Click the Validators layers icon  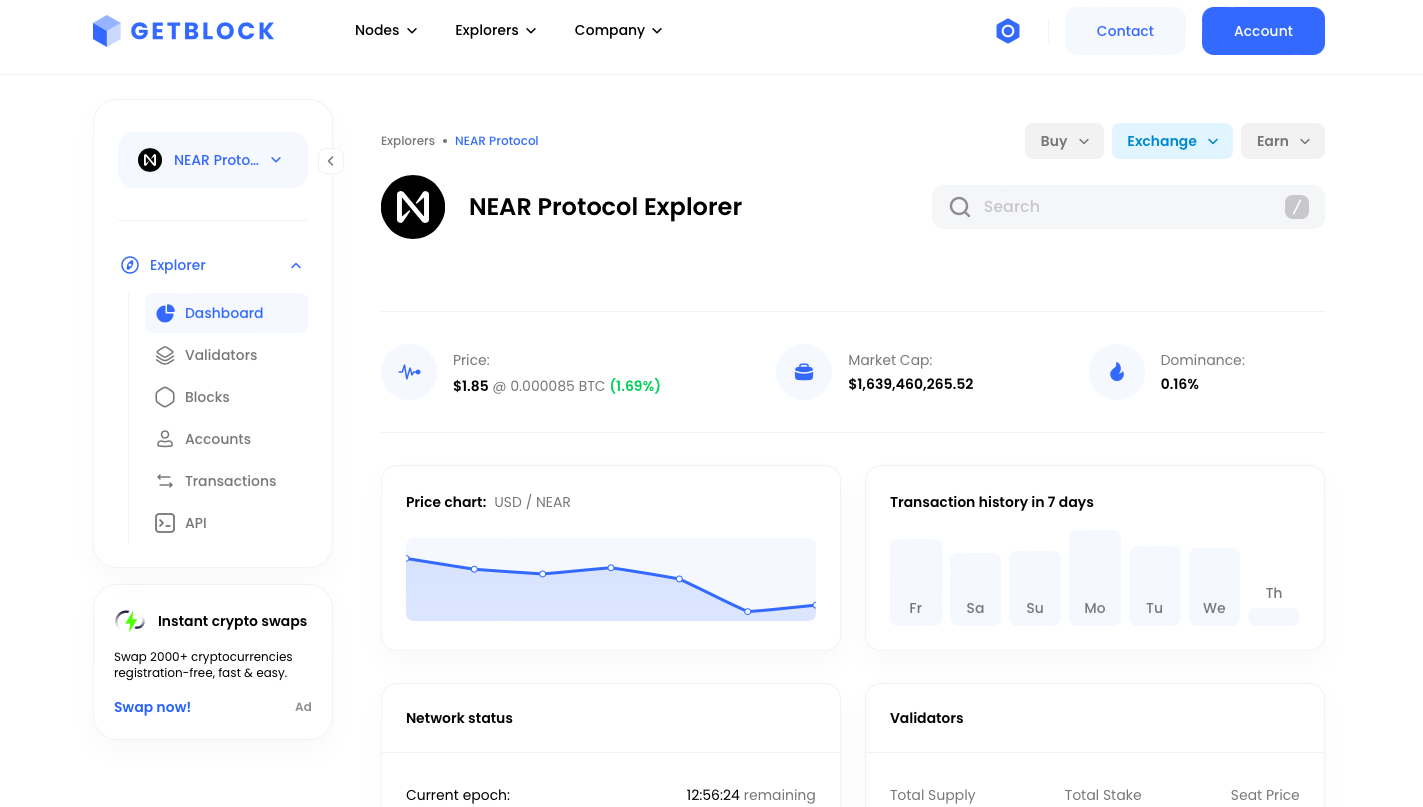pyautogui.click(x=165, y=355)
